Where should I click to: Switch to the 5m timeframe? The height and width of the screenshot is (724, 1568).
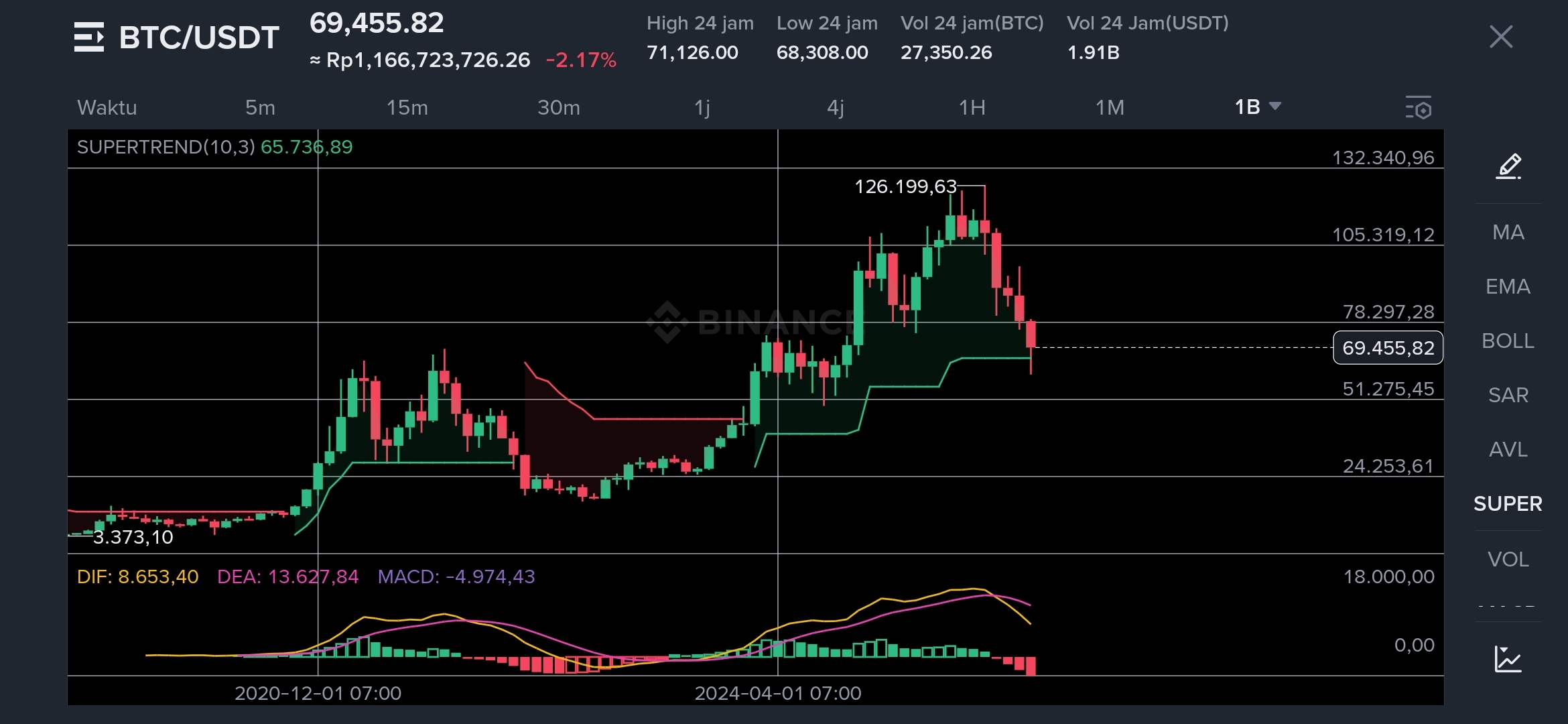click(260, 107)
